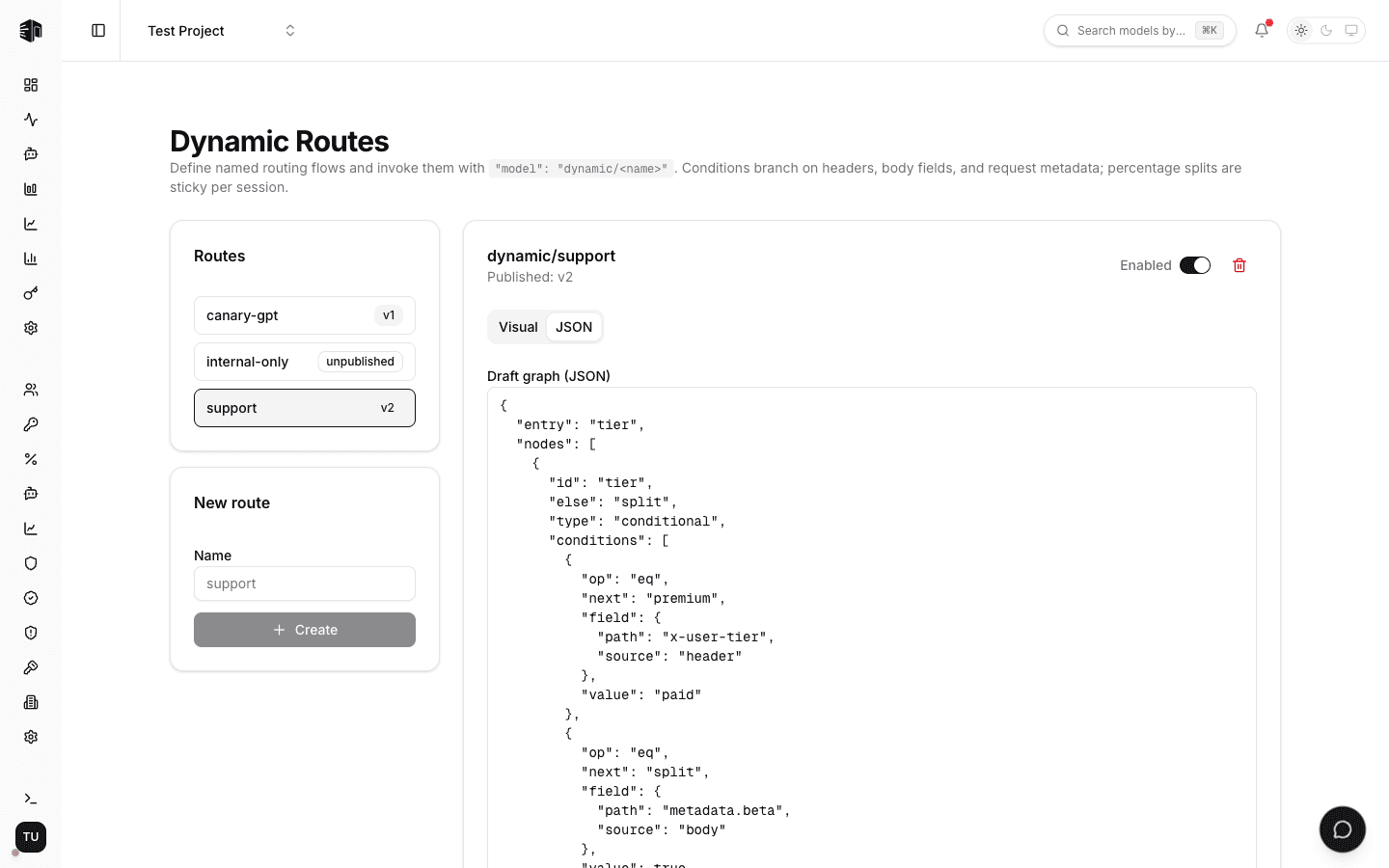Open the activity pulse icon in sidebar
Screen dimensions: 1389x868
(x=31, y=120)
